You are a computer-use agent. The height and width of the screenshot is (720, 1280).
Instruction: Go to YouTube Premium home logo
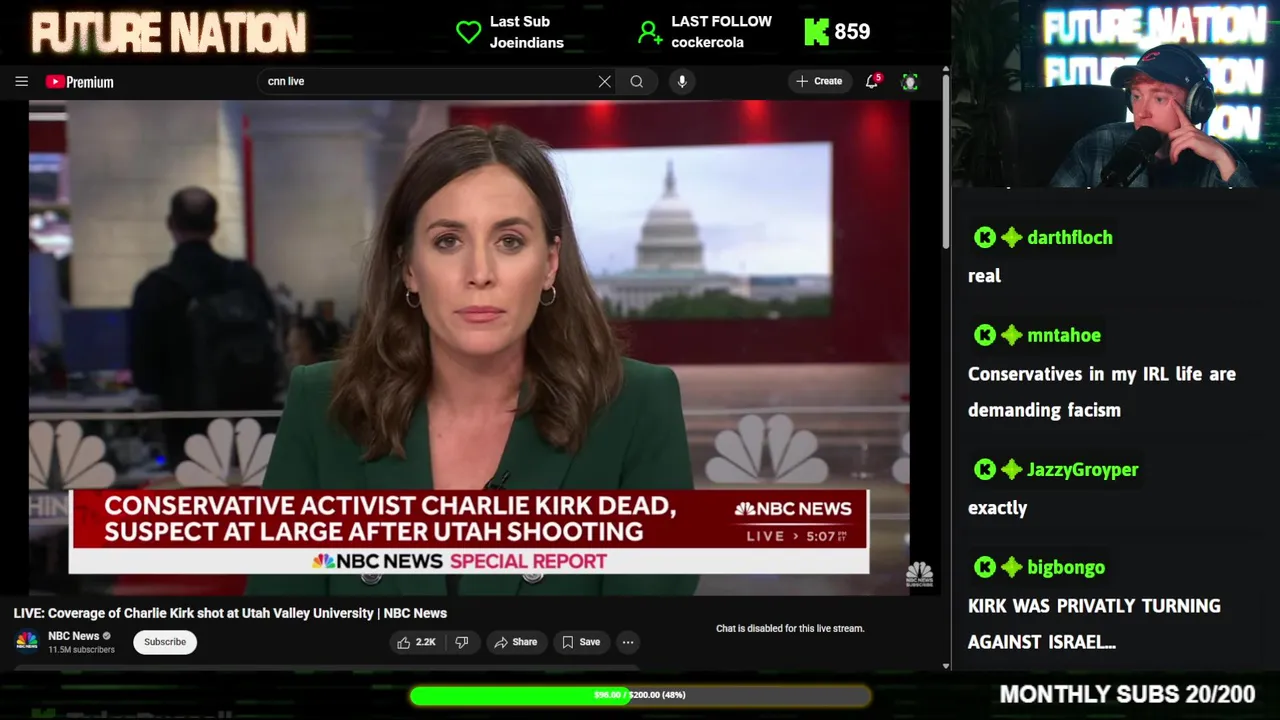[x=80, y=82]
